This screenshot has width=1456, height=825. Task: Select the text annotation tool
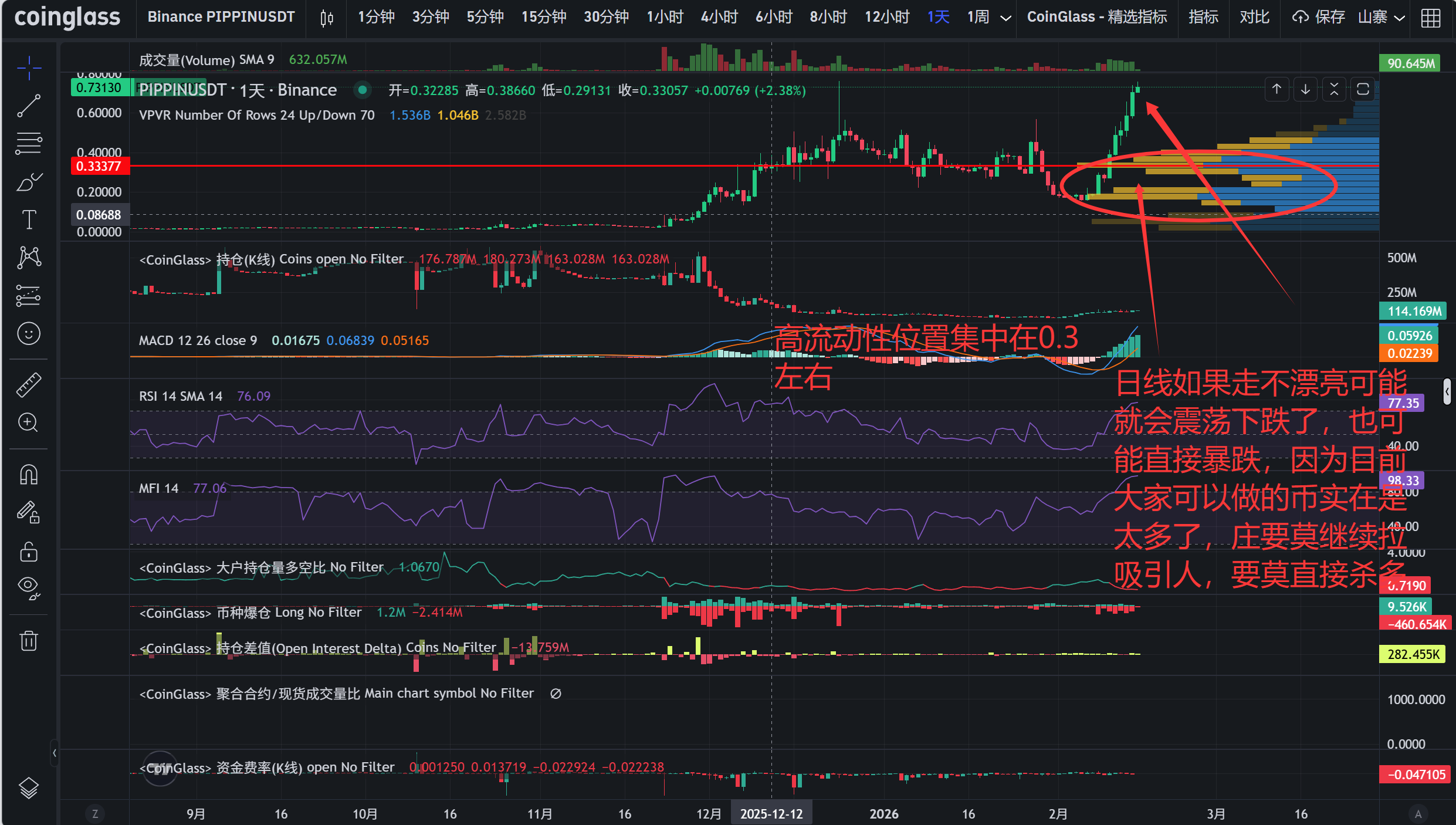tap(28, 220)
